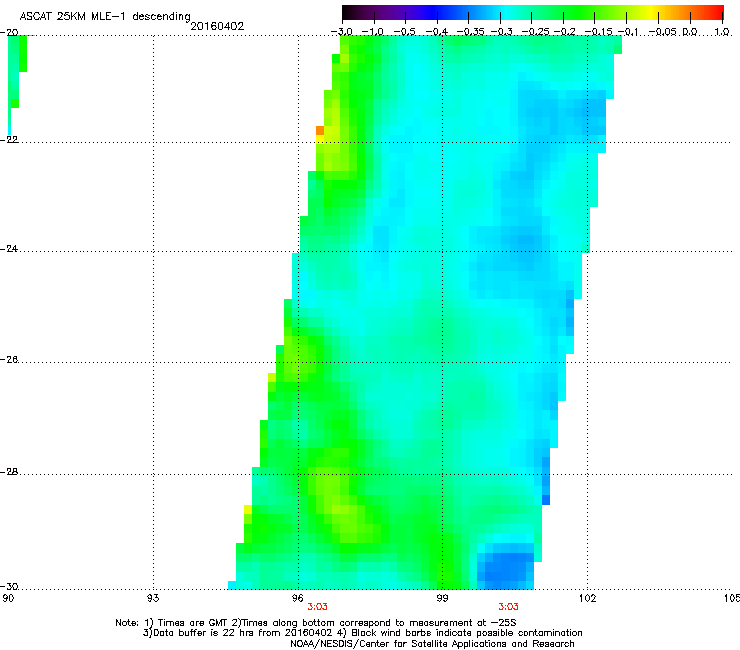
Task: Click the red end of the color bar
Action: click(x=715, y=12)
